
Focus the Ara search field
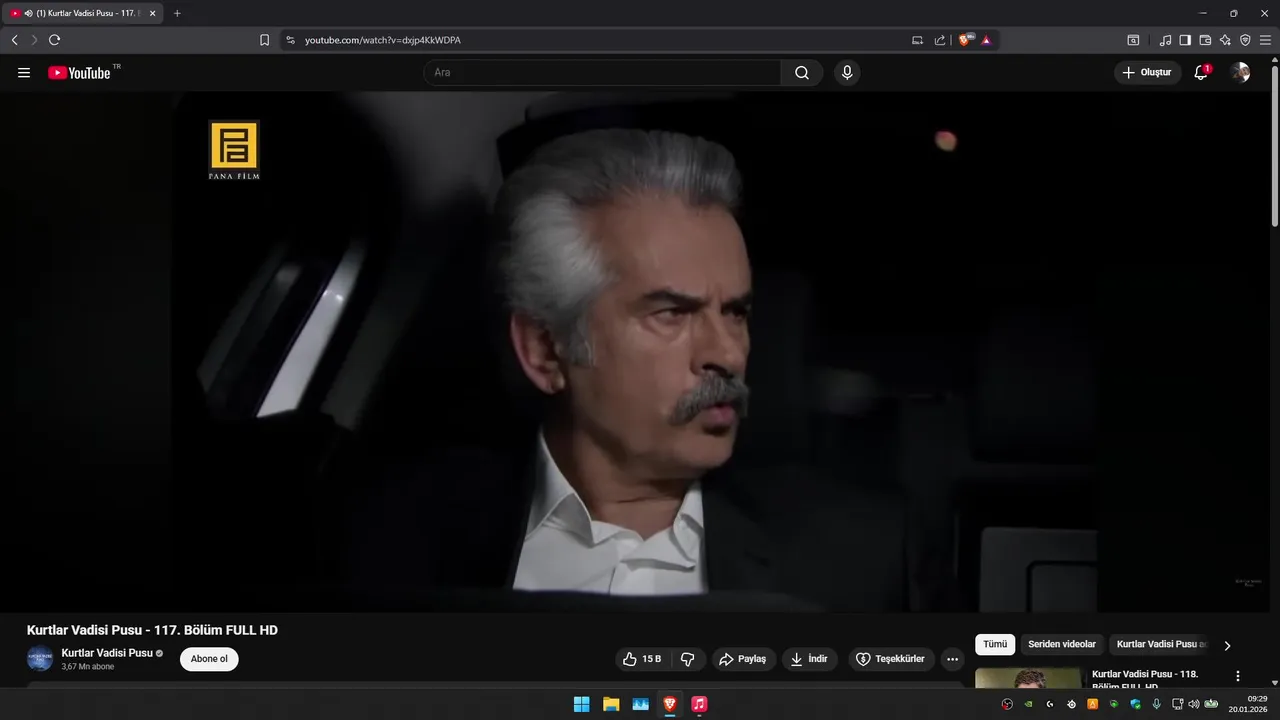point(602,73)
